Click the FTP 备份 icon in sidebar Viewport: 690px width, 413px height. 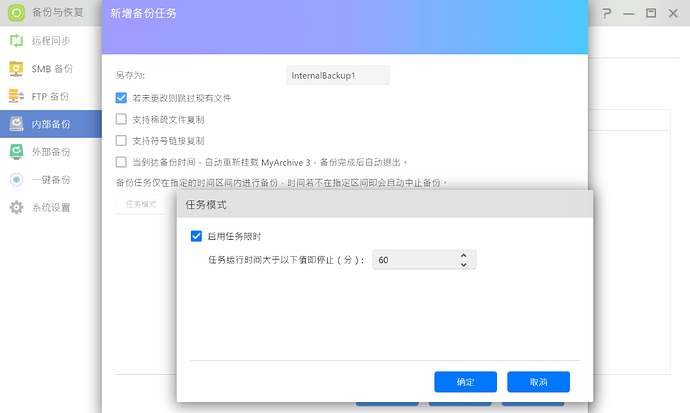16,97
